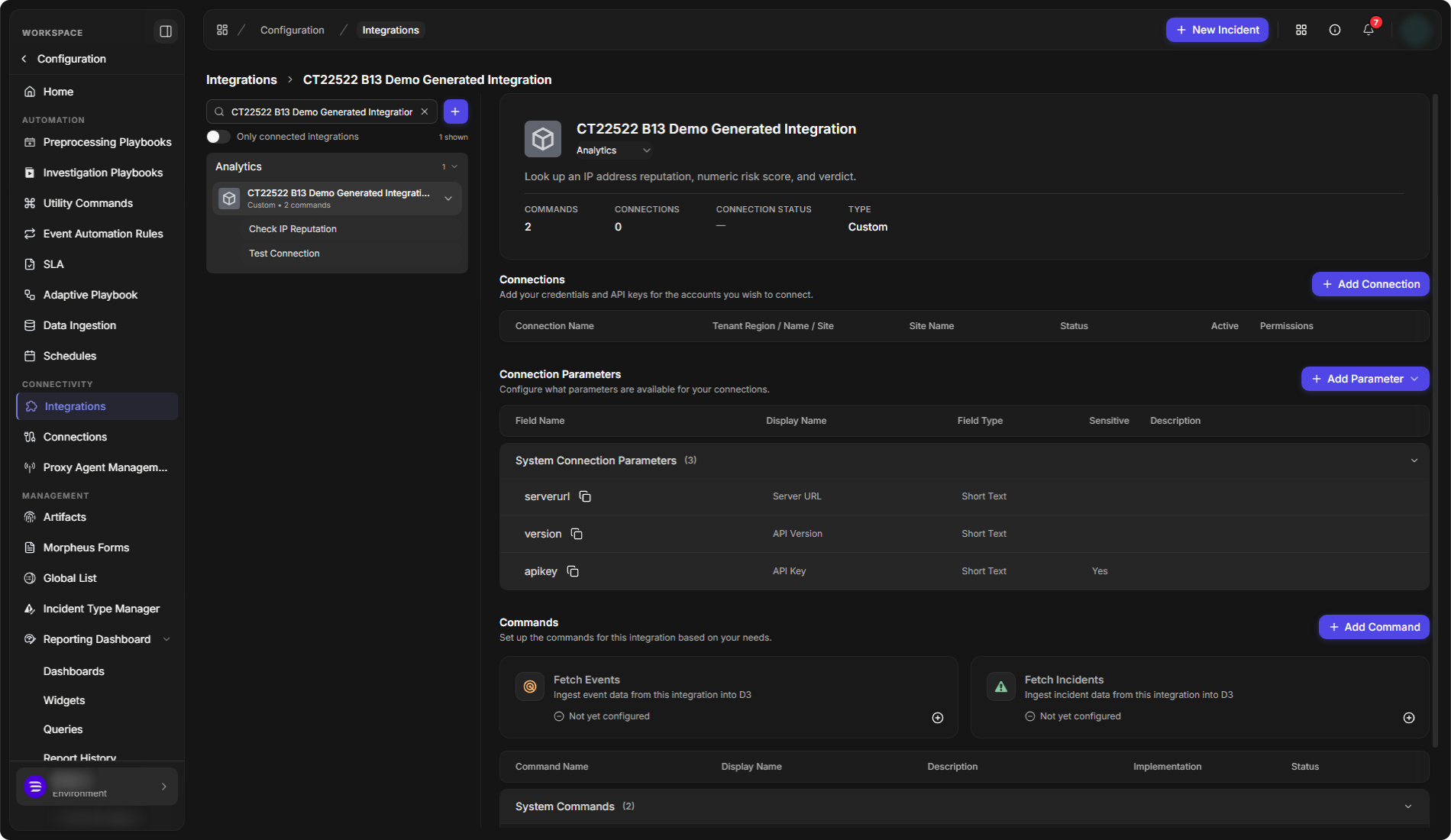
Task: Click Add Command button
Action: pos(1374,627)
